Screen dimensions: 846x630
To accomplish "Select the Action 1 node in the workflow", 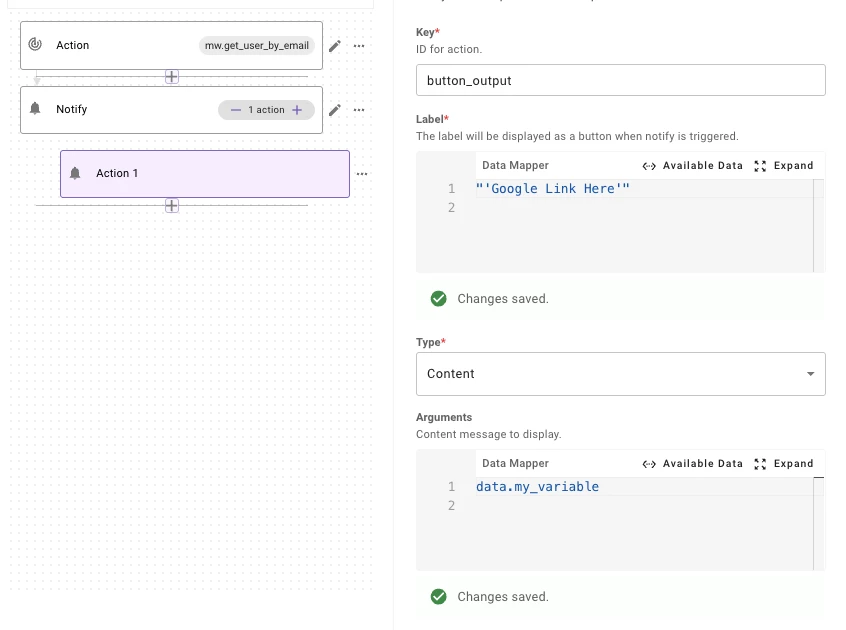I will pos(205,174).
